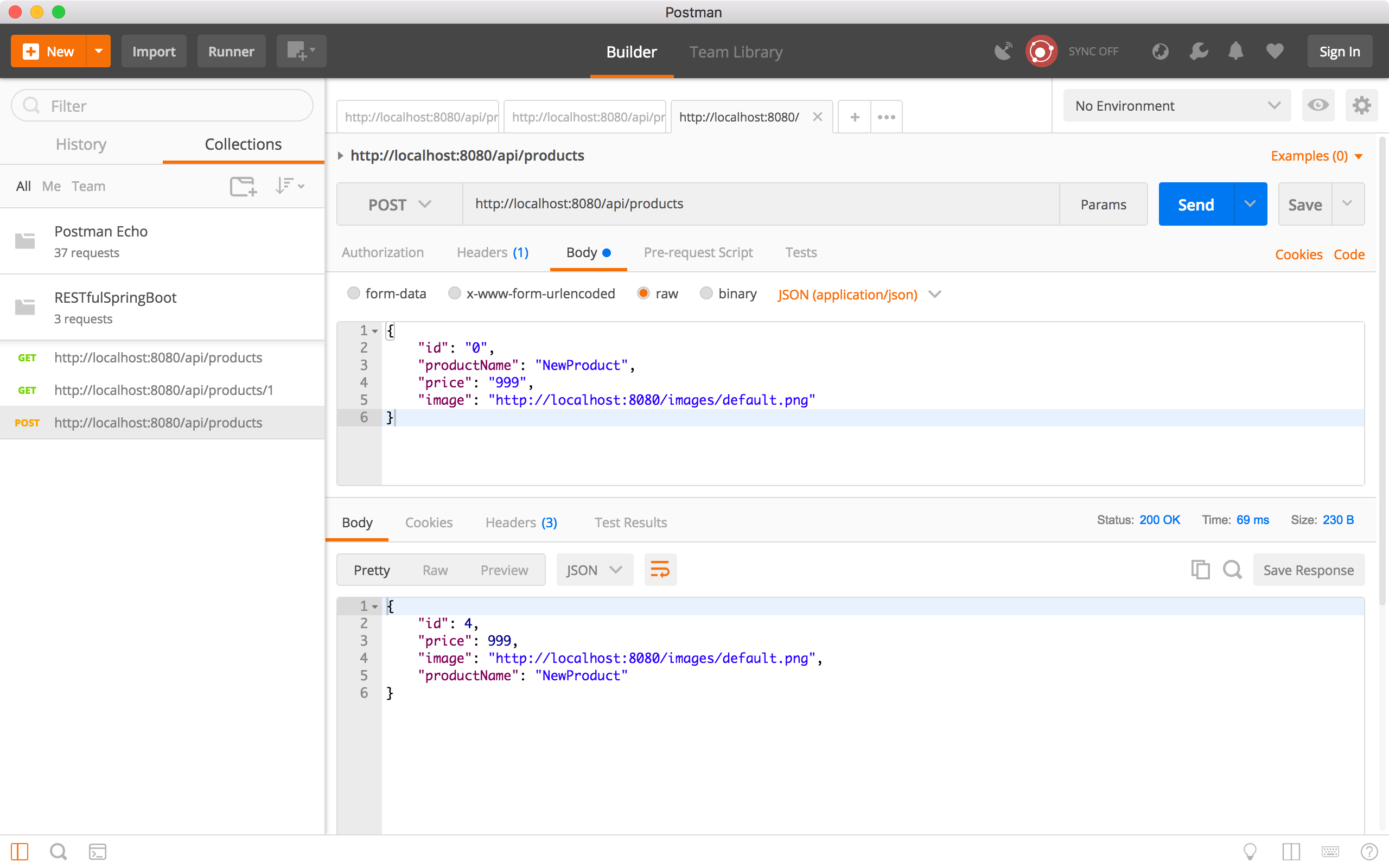Select the raw body radio button
The width and height of the screenshot is (1389, 868).
[643, 293]
